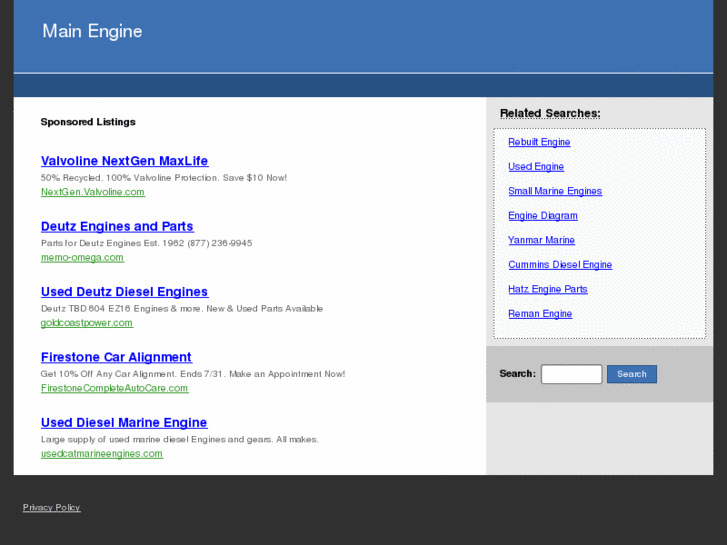Focus the Search text input field
The width and height of the screenshot is (727, 545).
(x=572, y=374)
